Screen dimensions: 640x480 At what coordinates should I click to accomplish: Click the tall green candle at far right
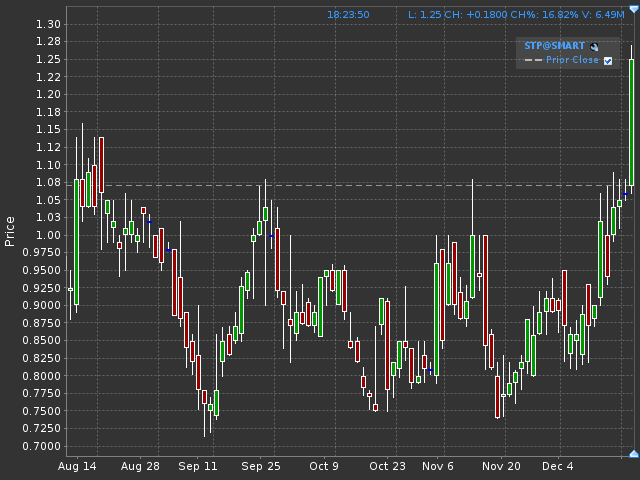click(632, 120)
